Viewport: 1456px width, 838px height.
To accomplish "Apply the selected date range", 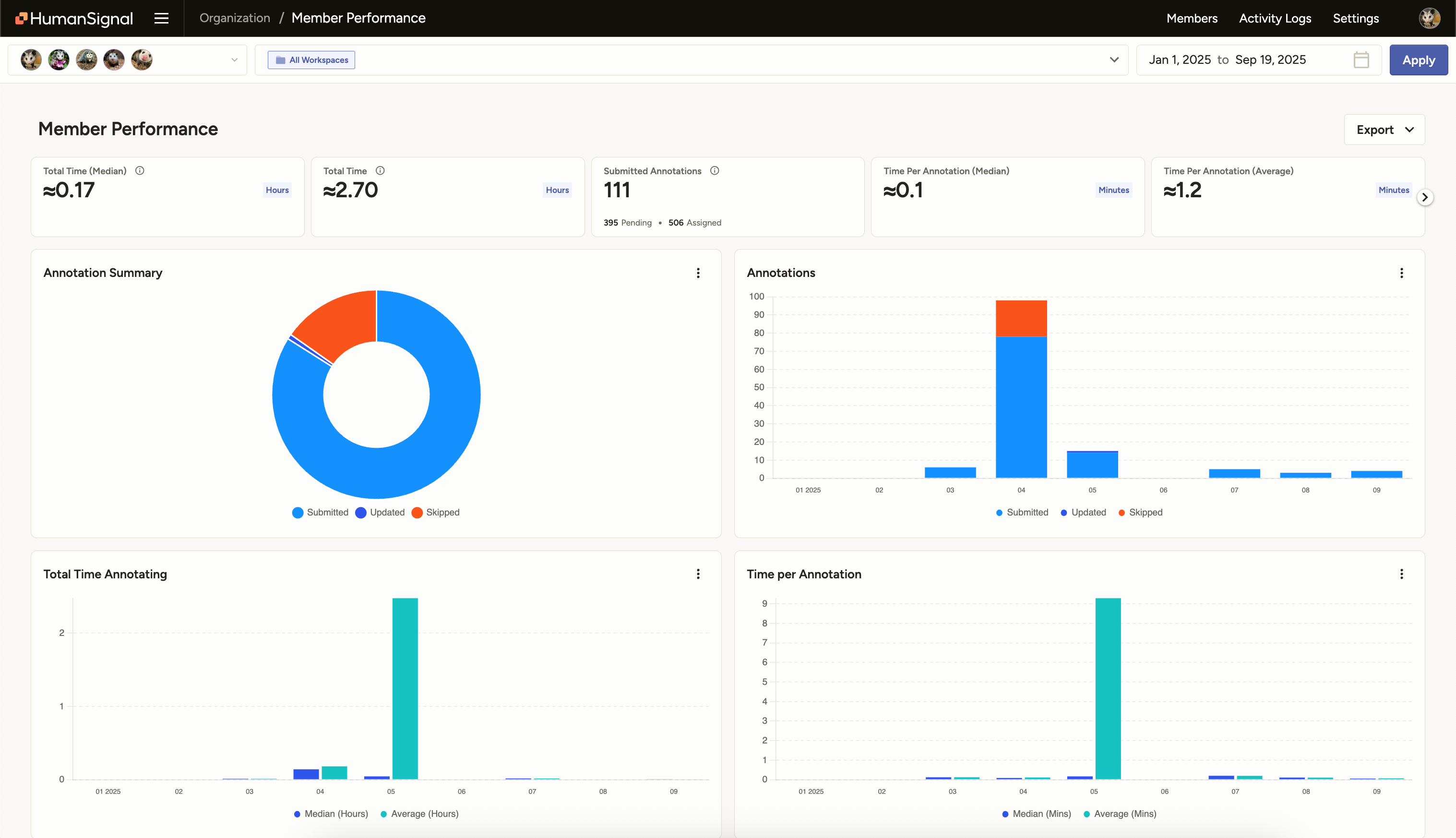I will click(x=1419, y=60).
